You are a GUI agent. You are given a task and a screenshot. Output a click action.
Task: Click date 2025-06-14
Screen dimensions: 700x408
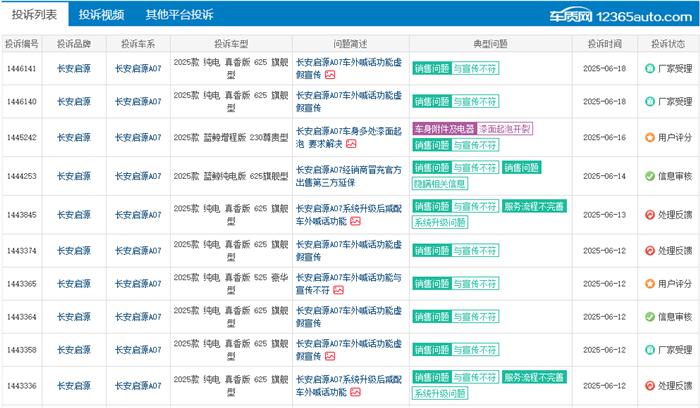pos(604,176)
